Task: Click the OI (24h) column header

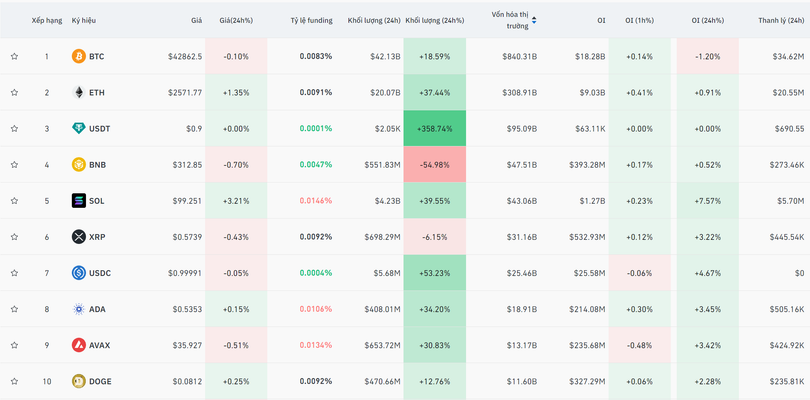Action: [x=710, y=20]
